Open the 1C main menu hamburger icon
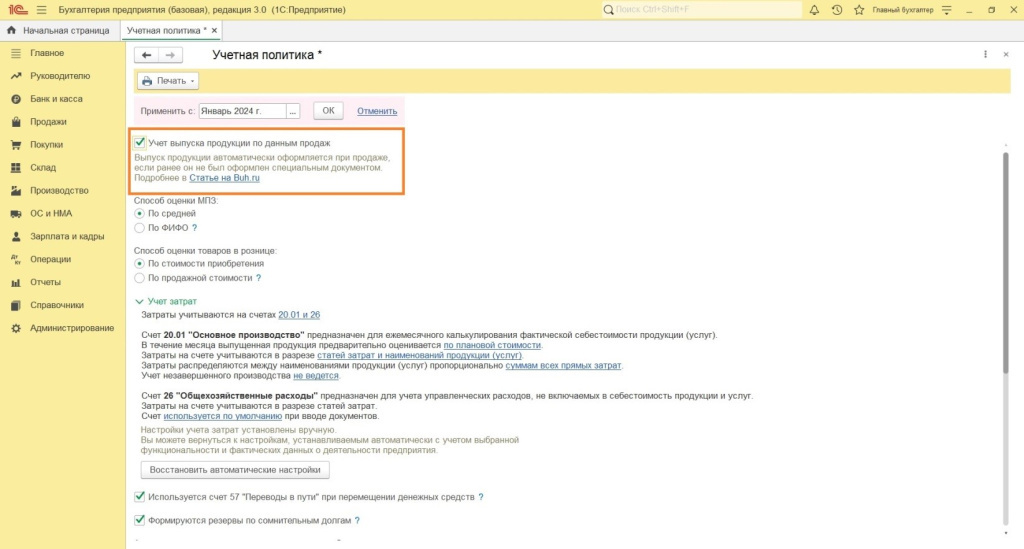This screenshot has height=549, width=1024. coord(41,10)
